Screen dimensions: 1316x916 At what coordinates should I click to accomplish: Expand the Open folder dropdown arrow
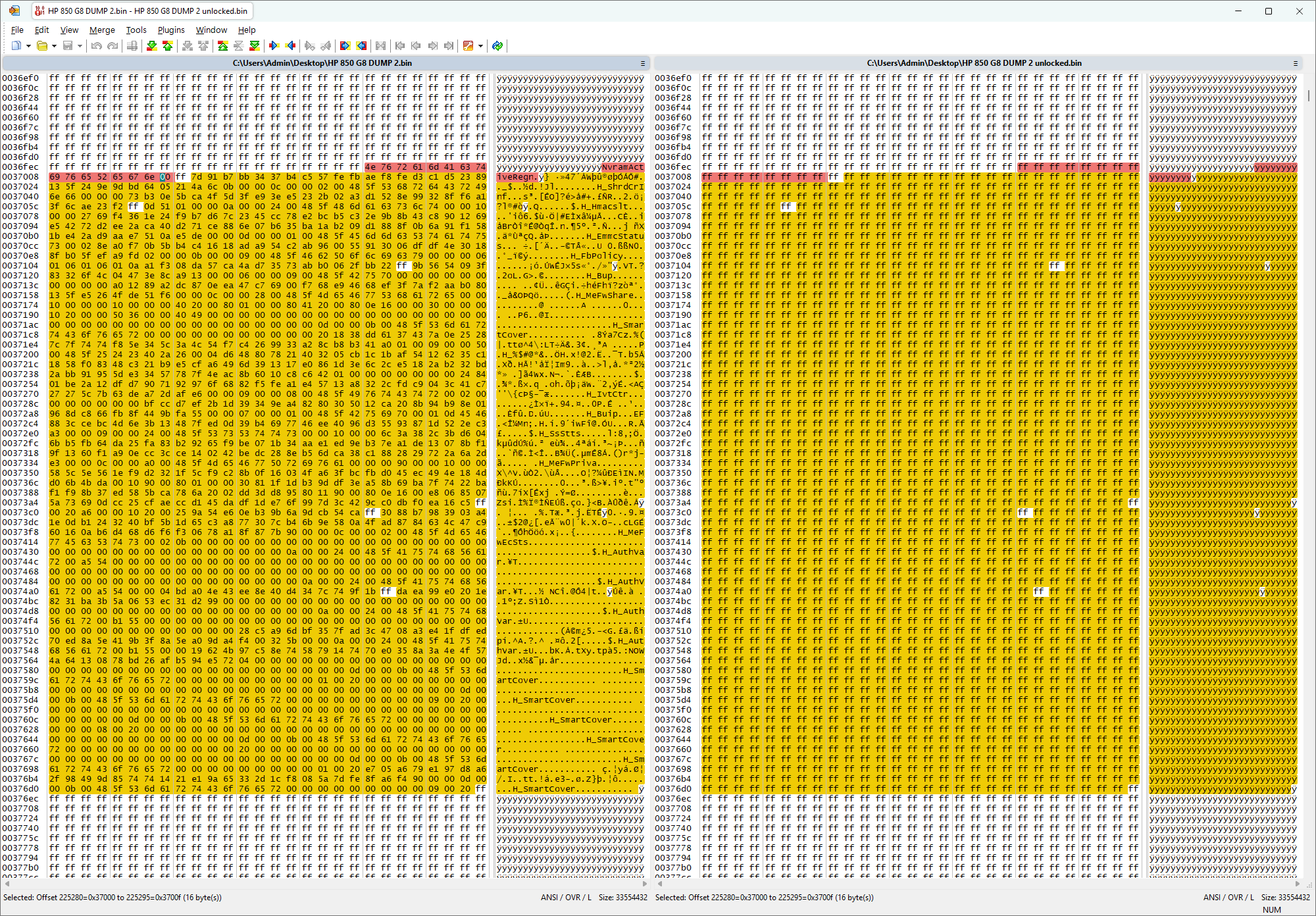click(53, 46)
